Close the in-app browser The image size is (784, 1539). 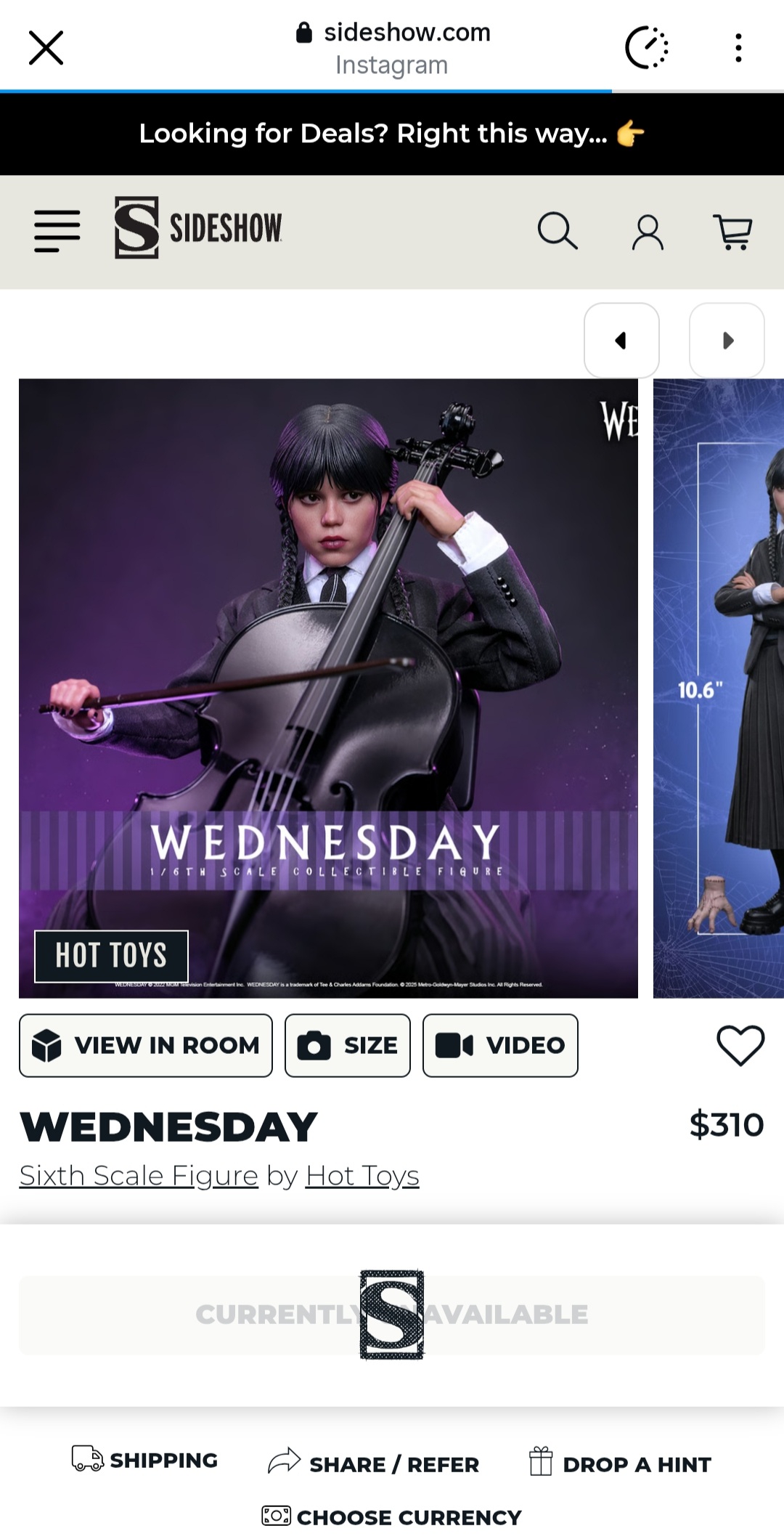46,48
